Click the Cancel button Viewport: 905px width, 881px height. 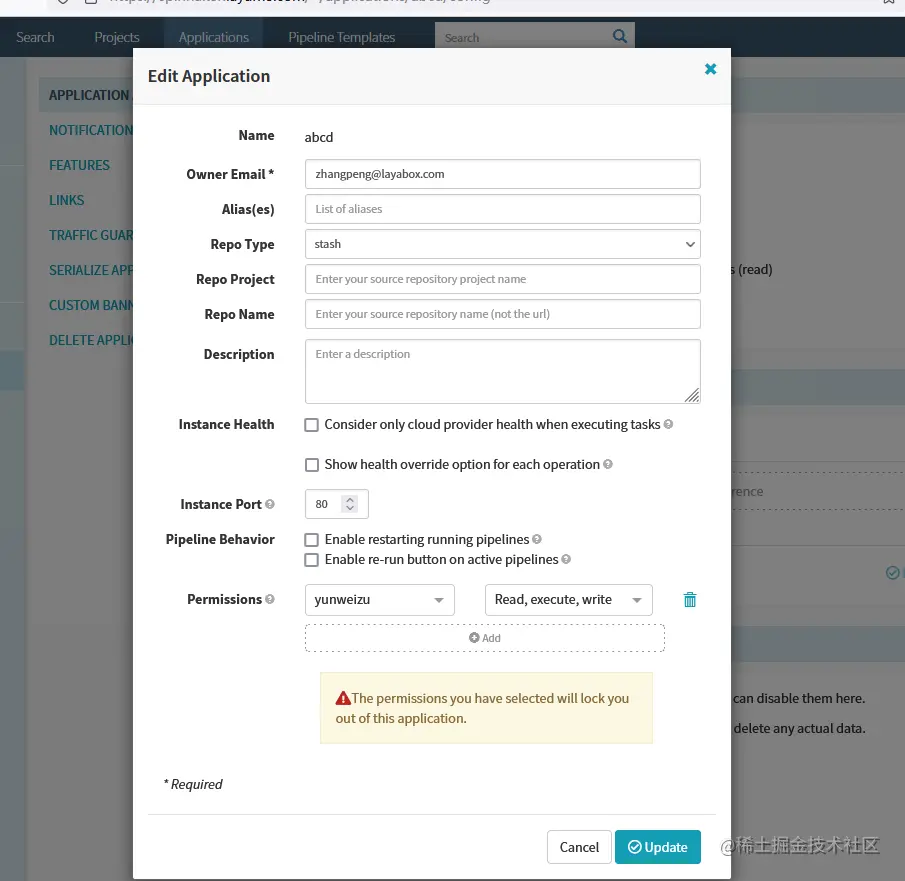point(579,847)
